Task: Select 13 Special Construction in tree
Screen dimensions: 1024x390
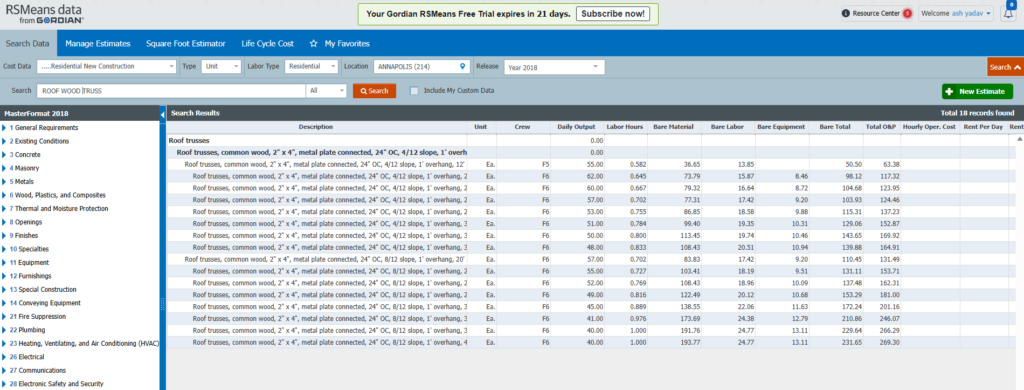Action: (42, 289)
